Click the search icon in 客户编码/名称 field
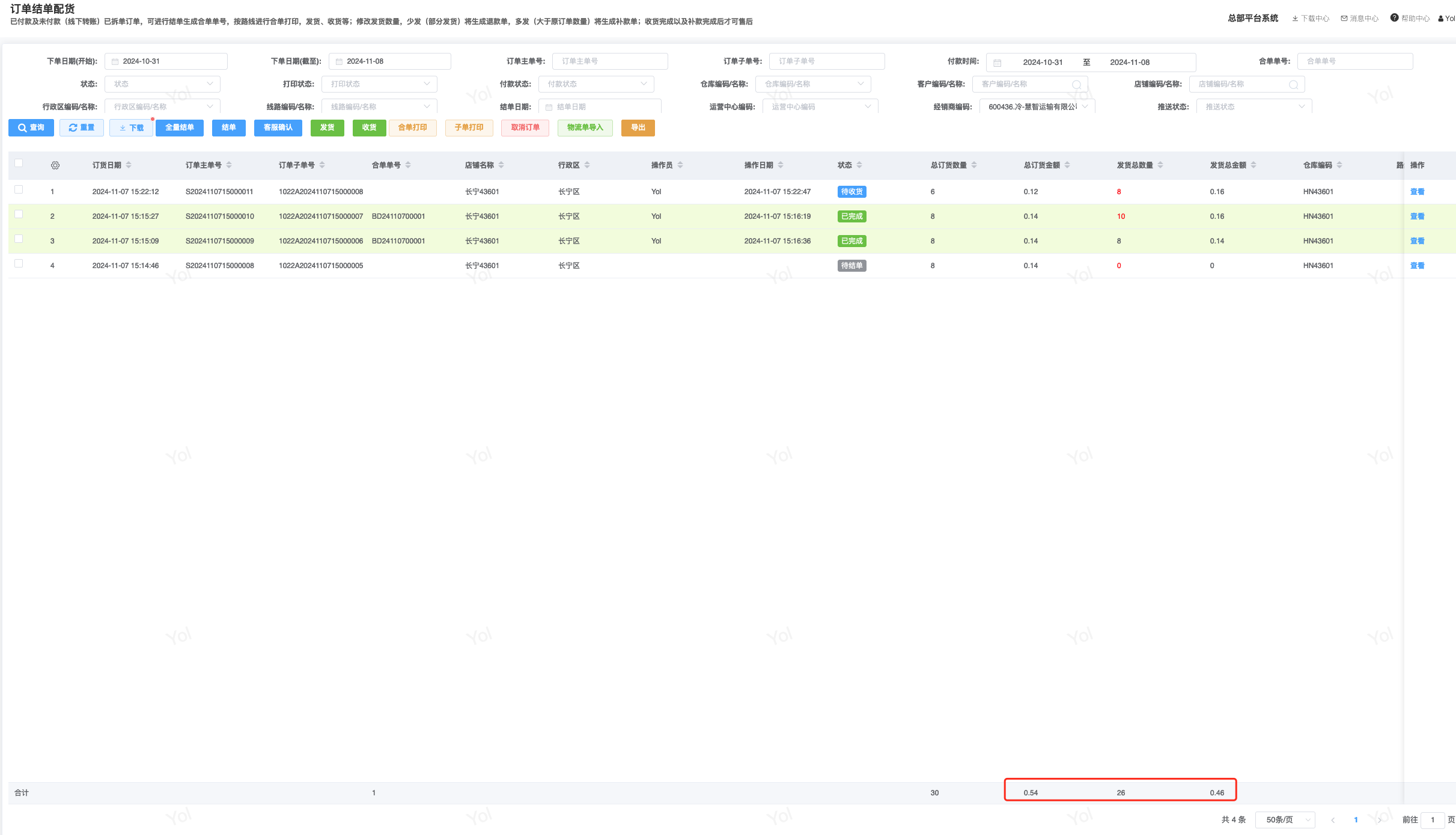Screen dimensions: 1456x835 [1077, 85]
